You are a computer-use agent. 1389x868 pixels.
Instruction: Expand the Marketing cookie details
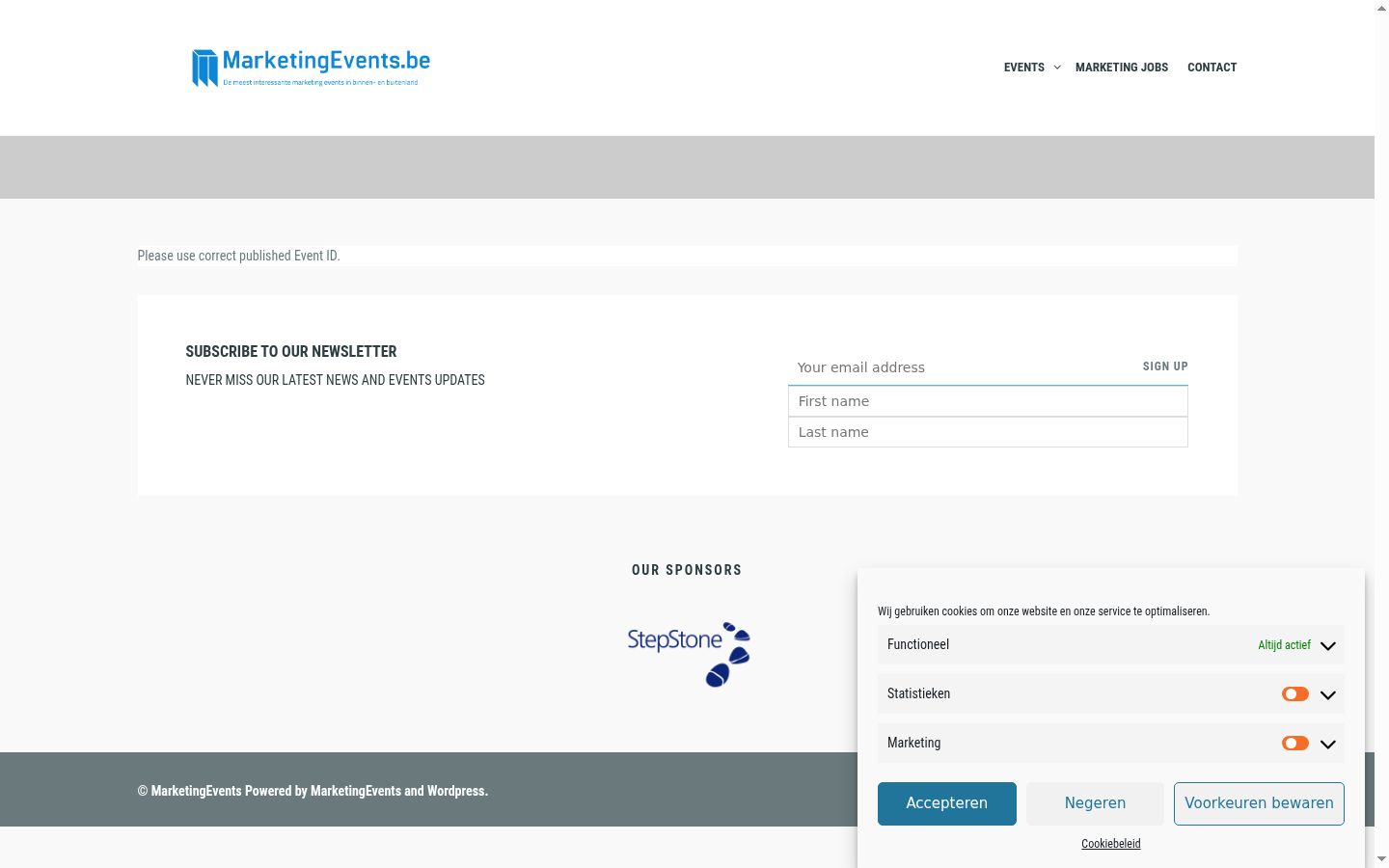pos(1328,744)
